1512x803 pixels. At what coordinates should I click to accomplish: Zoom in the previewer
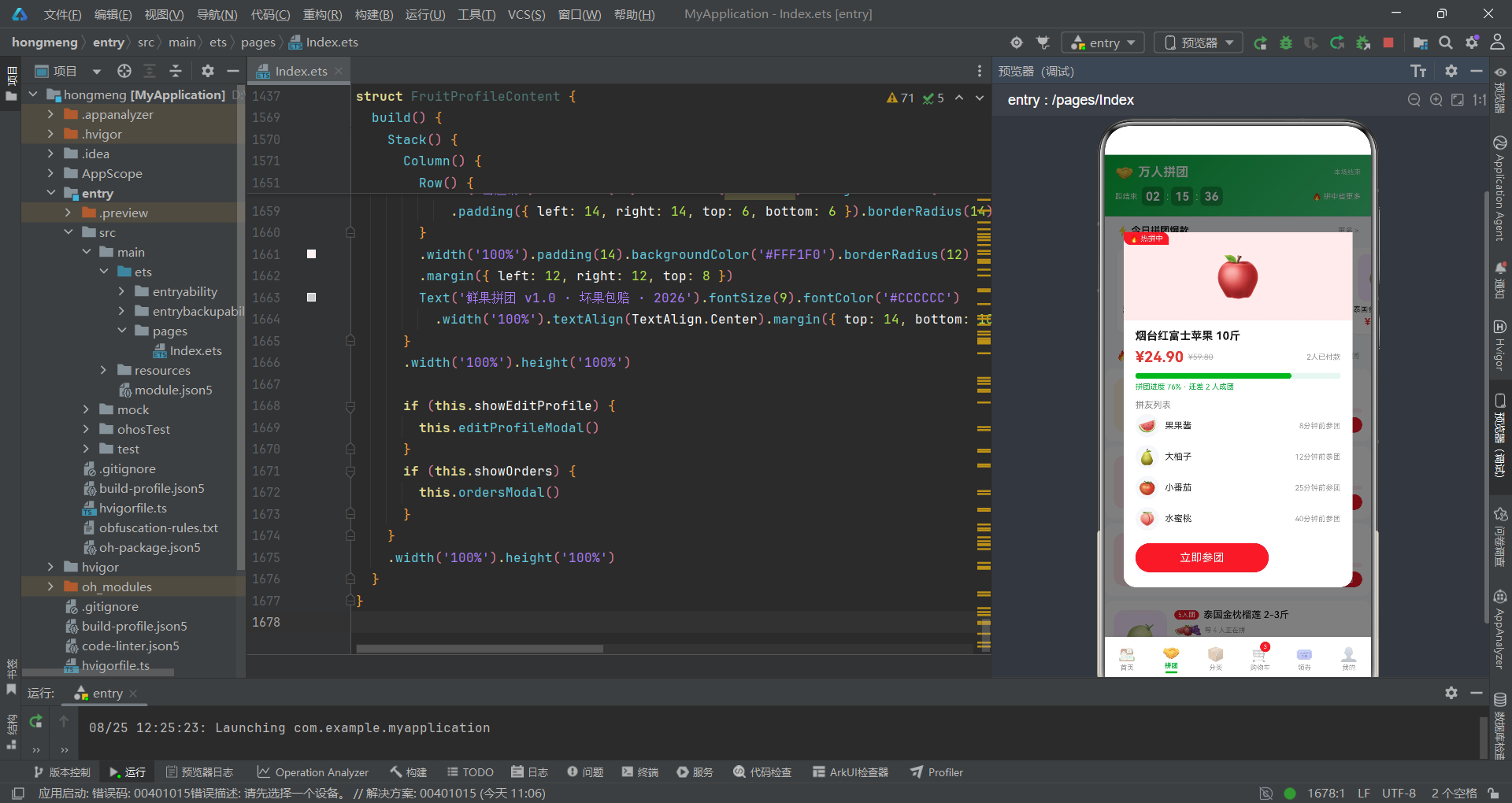(x=1436, y=100)
